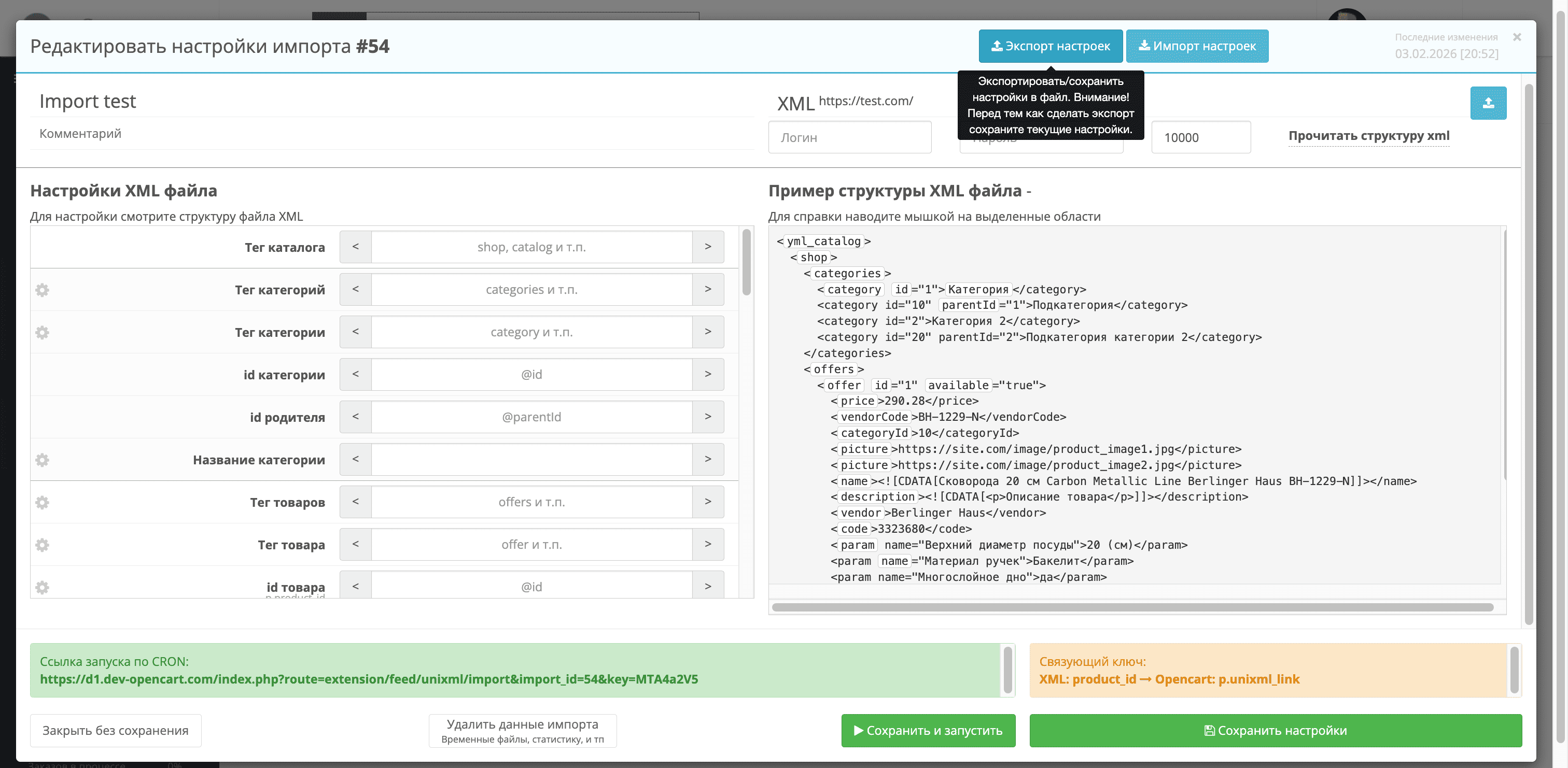Click left arrow of Тег товаров field
The image size is (1568, 768).
[356, 502]
